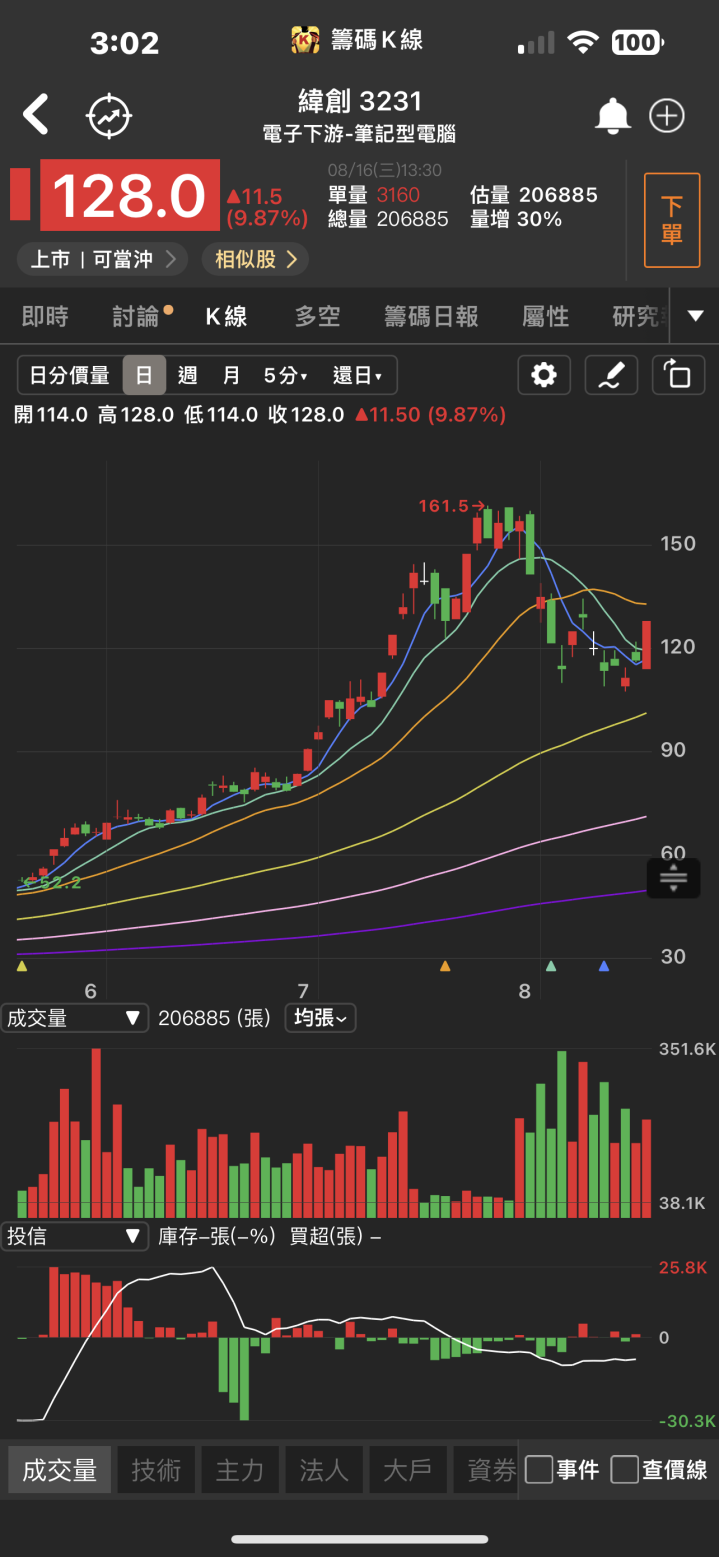Enable the 查價線 checkbox
Image resolution: width=719 pixels, height=1557 pixels.
[625, 1469]
